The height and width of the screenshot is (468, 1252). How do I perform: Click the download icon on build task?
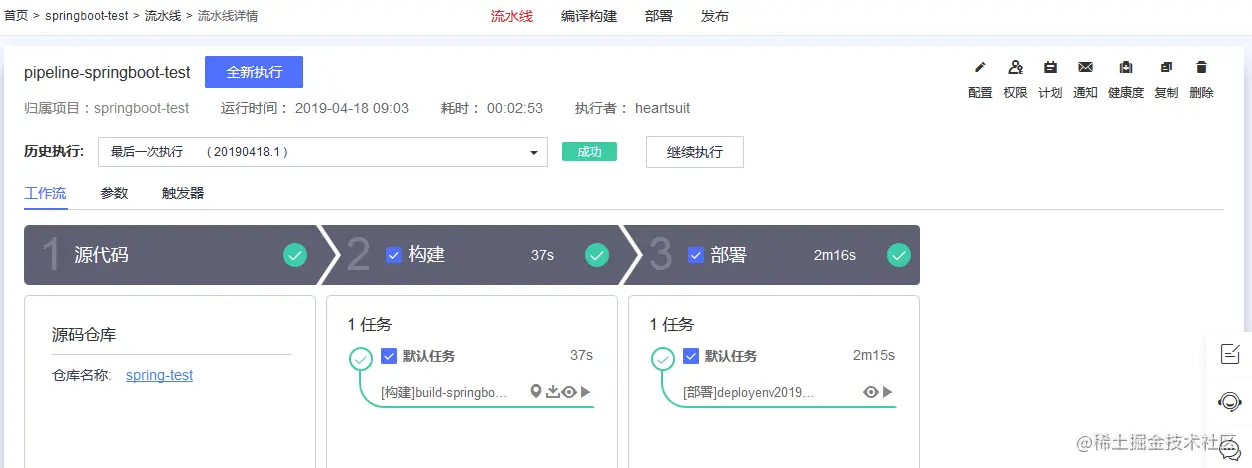(553, 392)
